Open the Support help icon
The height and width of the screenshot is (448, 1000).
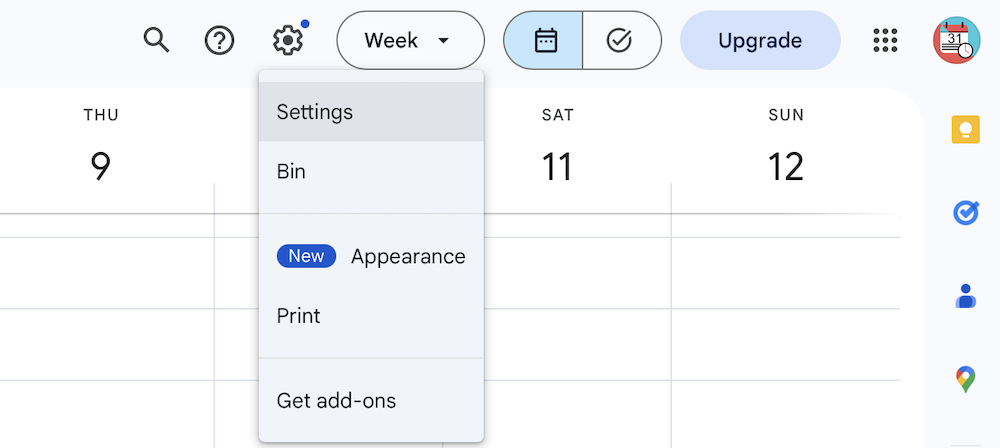click(x=219, y=41)
